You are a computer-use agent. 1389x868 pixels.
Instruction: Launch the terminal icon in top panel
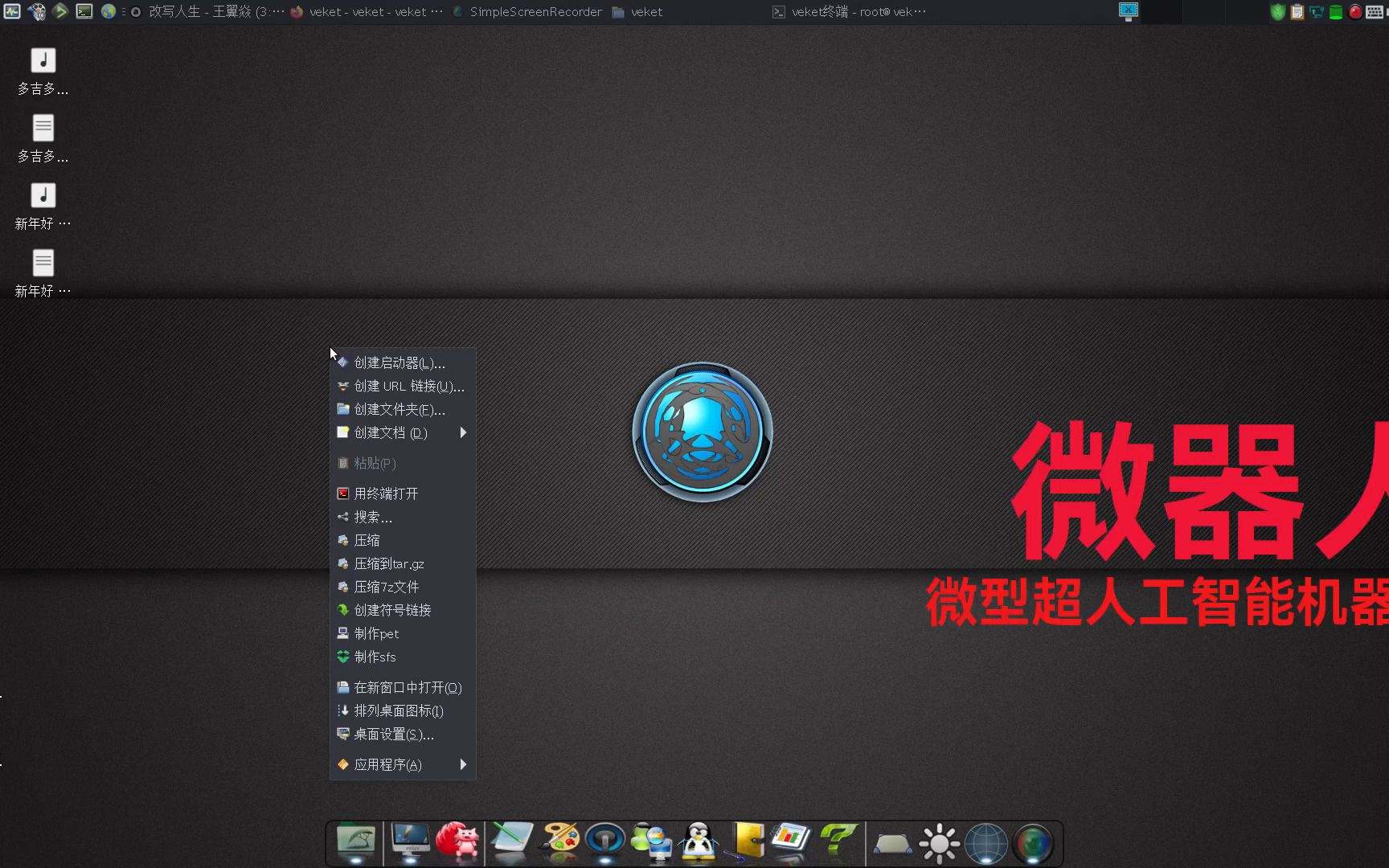[84, 11]
